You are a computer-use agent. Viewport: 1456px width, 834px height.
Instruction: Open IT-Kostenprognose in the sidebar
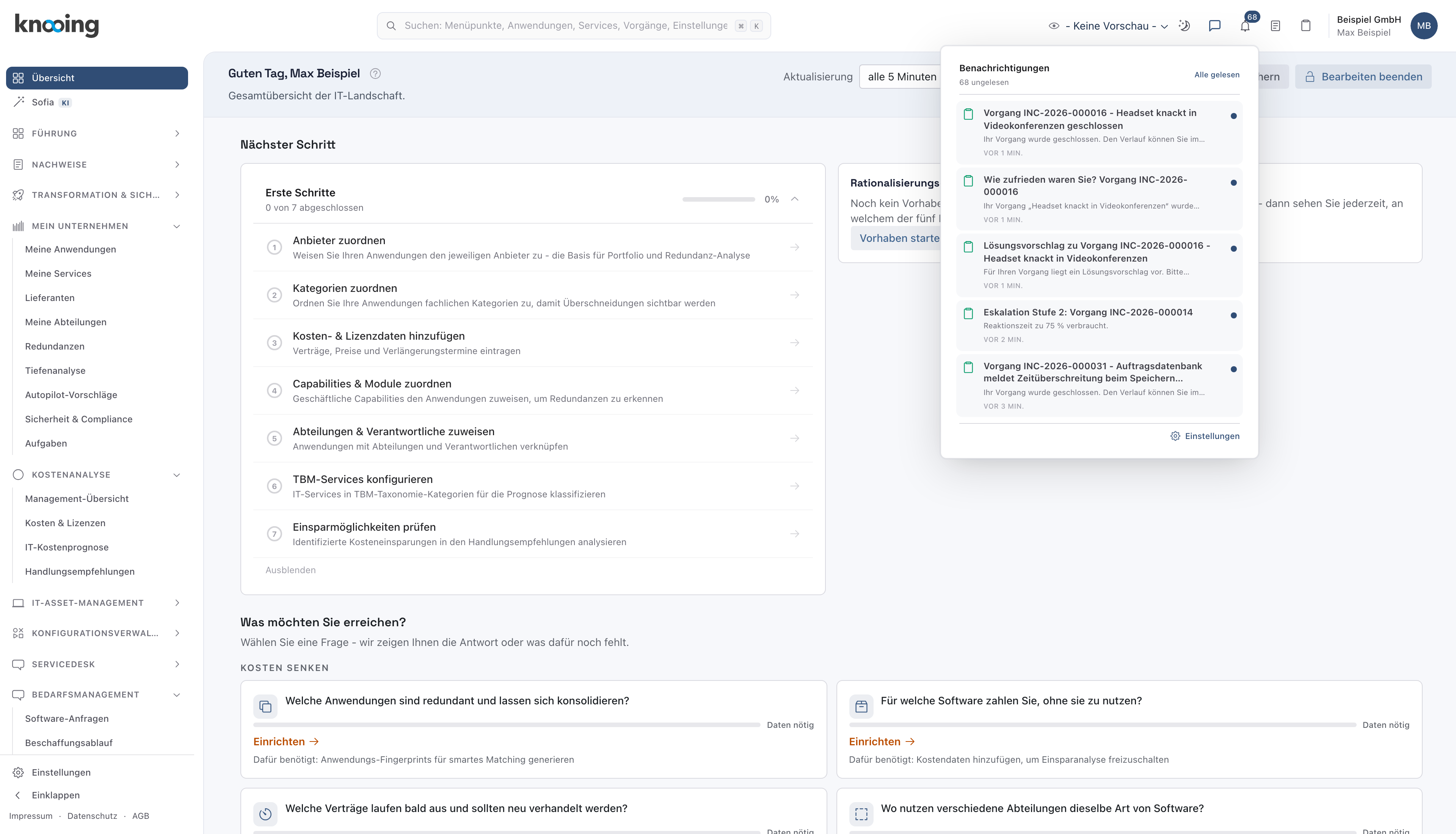67,547
